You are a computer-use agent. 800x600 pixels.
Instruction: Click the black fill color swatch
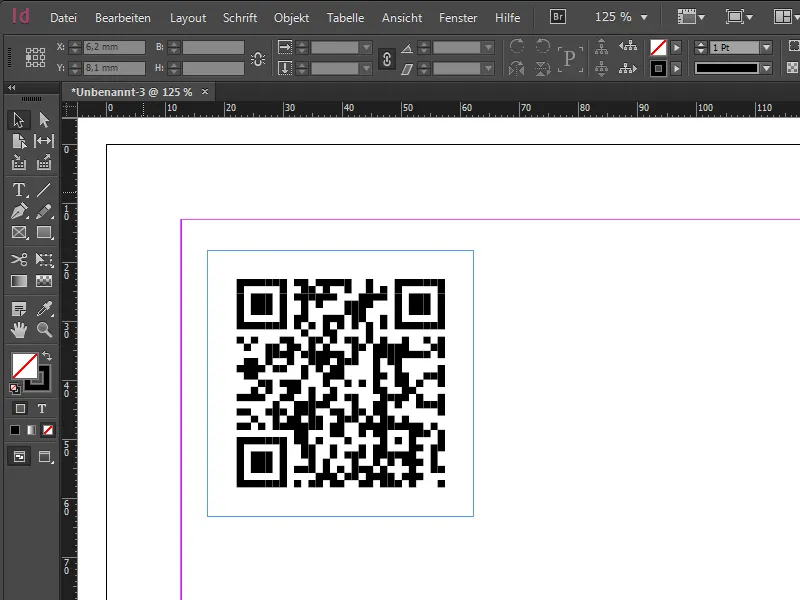15,430
